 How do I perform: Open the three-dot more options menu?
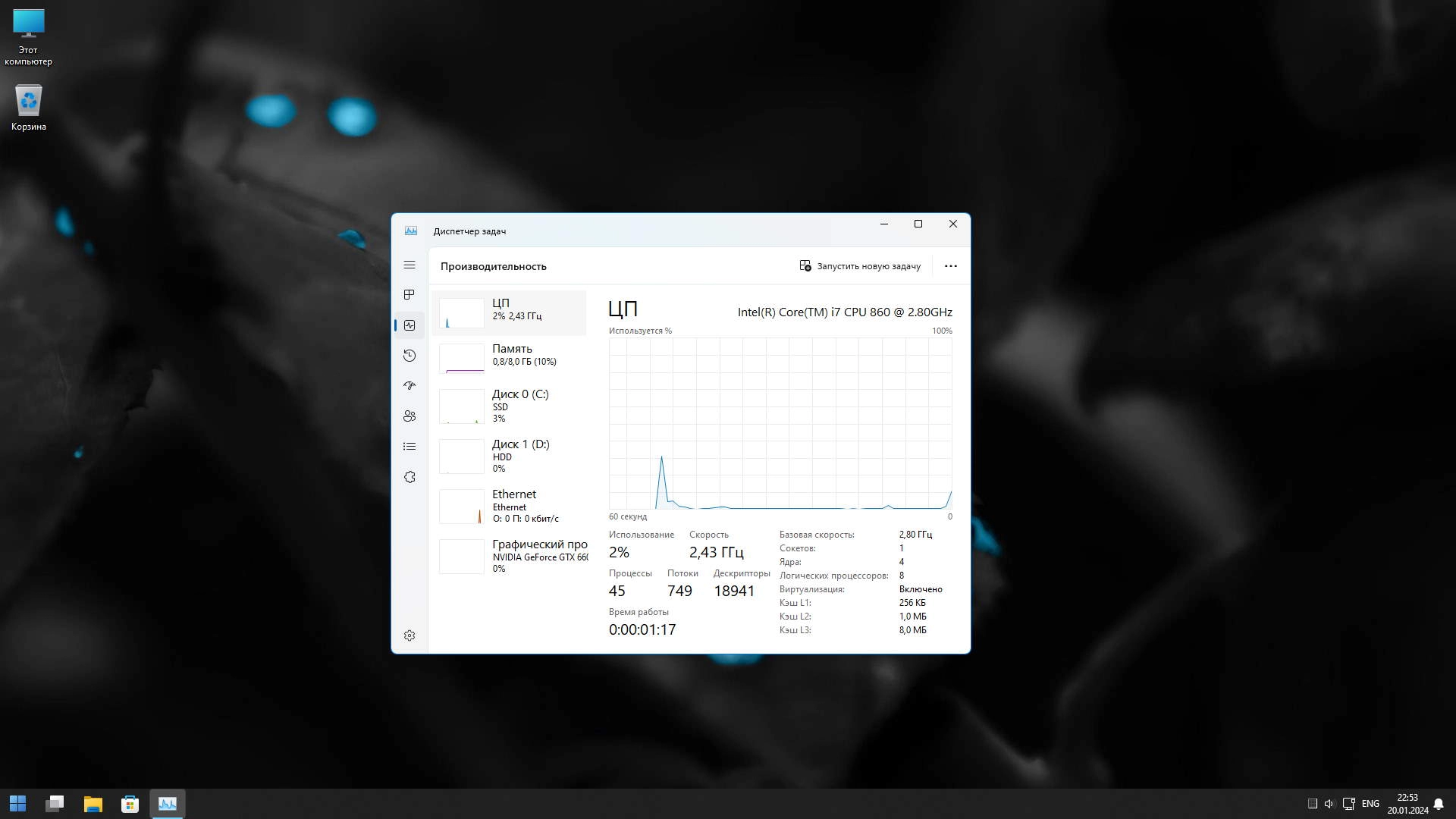pos(950,266)
